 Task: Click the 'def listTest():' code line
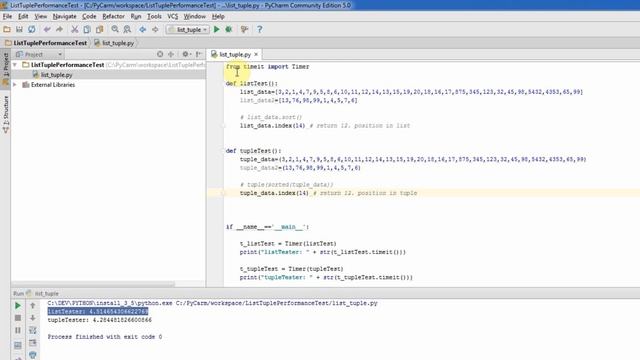coord(251,83)
